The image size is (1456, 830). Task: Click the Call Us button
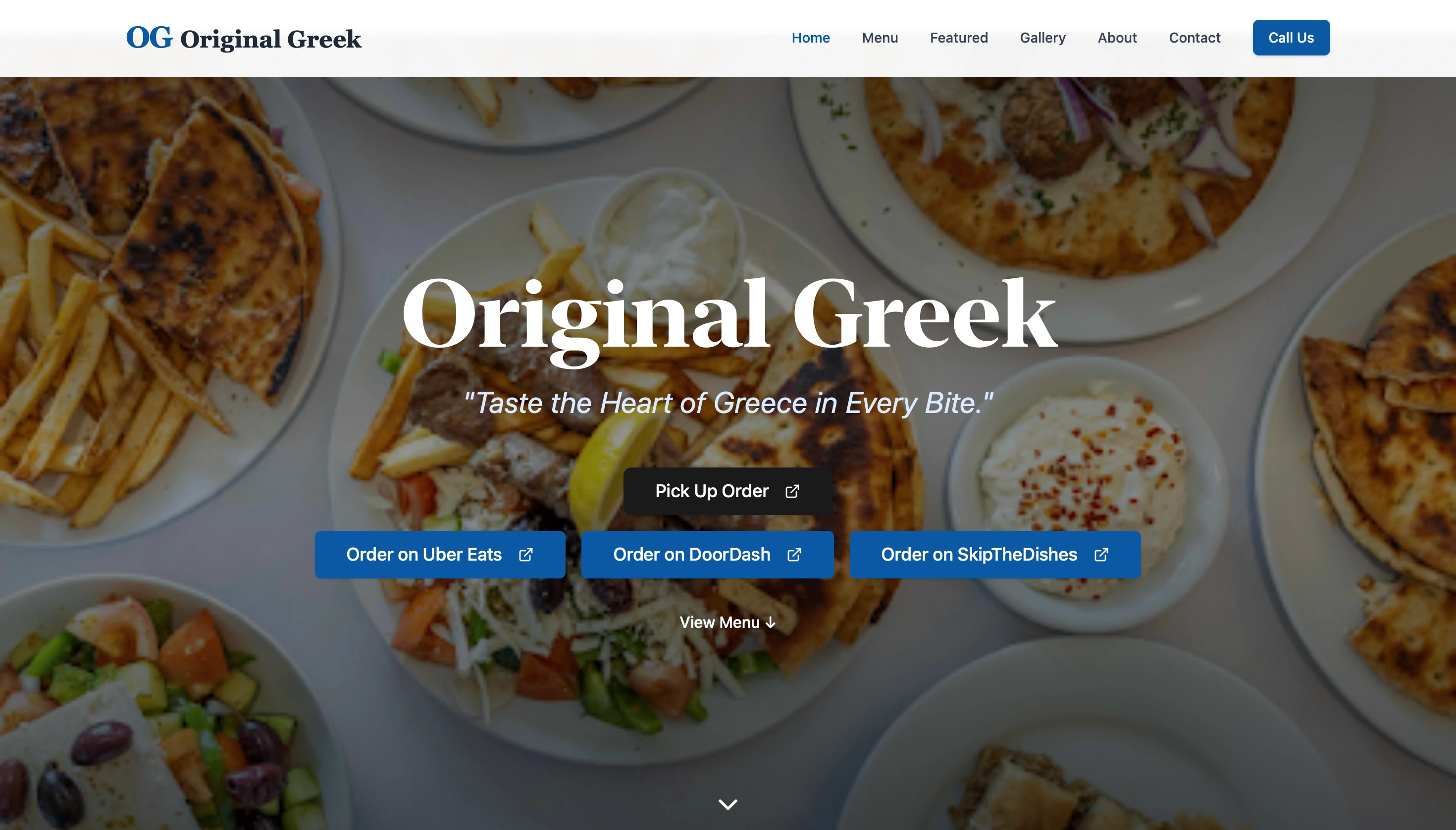(1291, 38)
